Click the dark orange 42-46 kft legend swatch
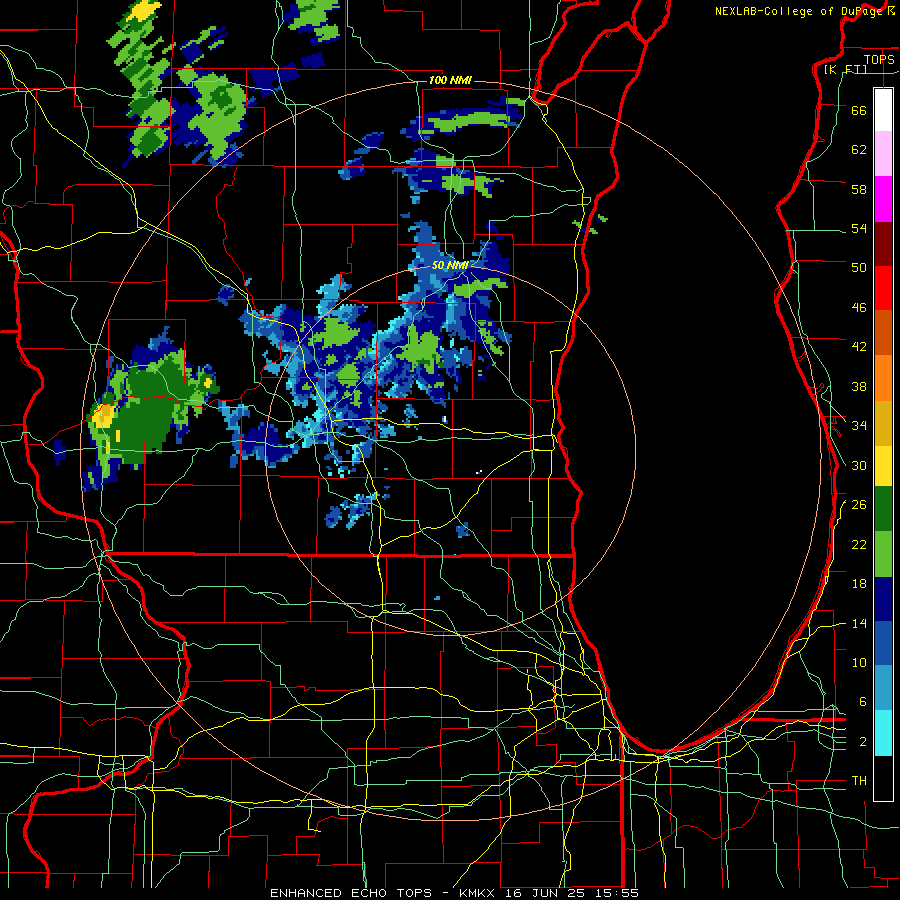Screen dimensions: 900x900 click(x=883, y=333)
